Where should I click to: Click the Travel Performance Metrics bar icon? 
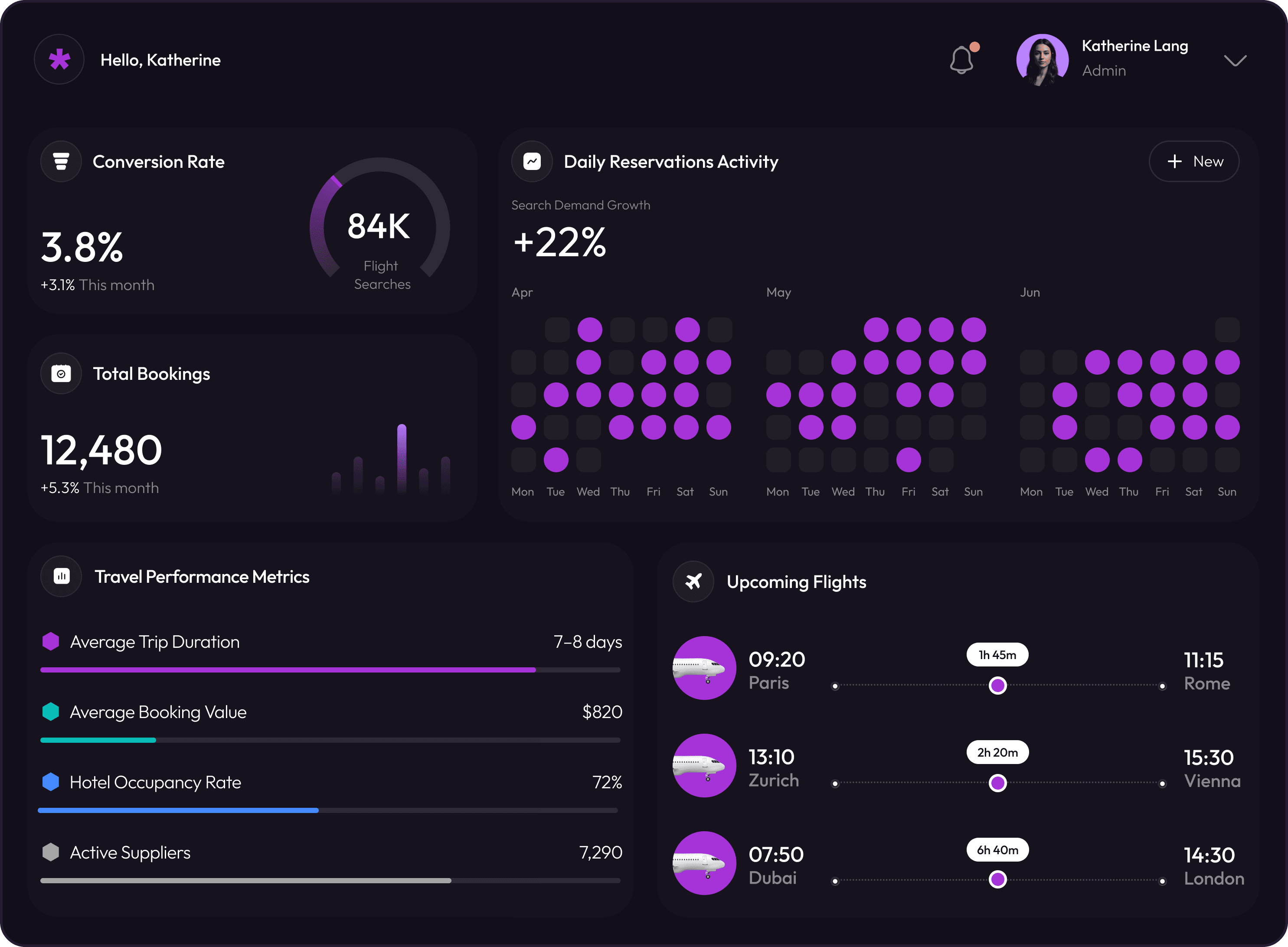[61, 576]
